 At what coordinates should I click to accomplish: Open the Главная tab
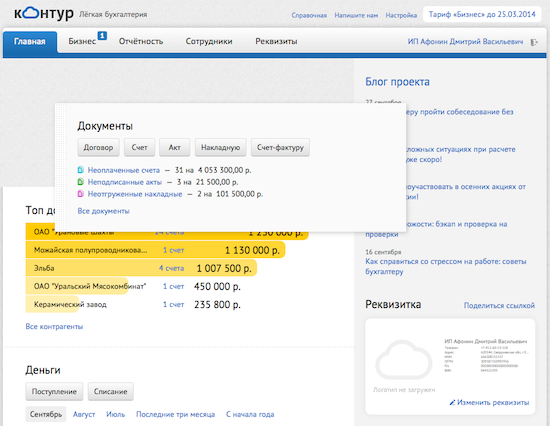pos(30,42)
